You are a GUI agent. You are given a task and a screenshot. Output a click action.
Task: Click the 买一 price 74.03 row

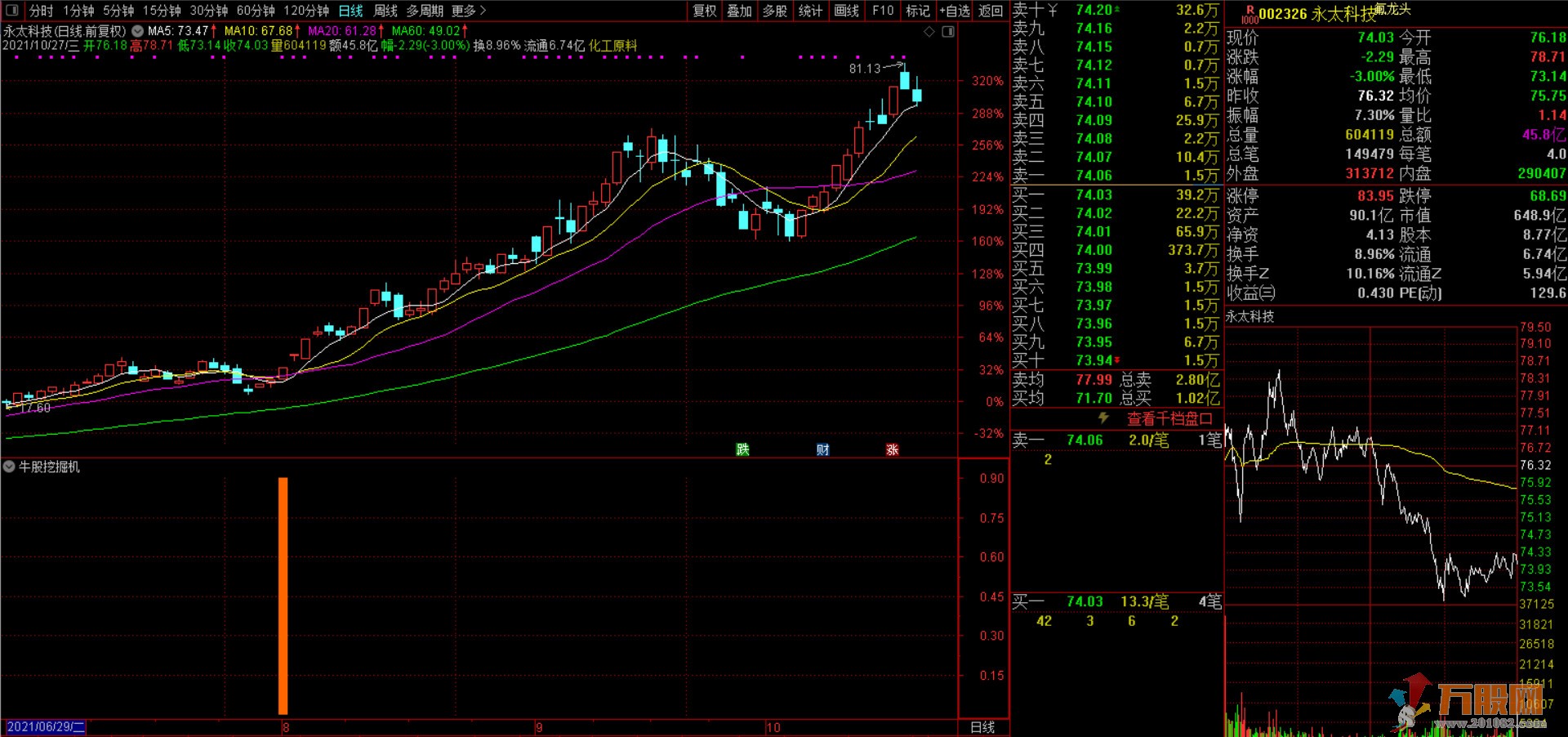(x=1116, y=194)
